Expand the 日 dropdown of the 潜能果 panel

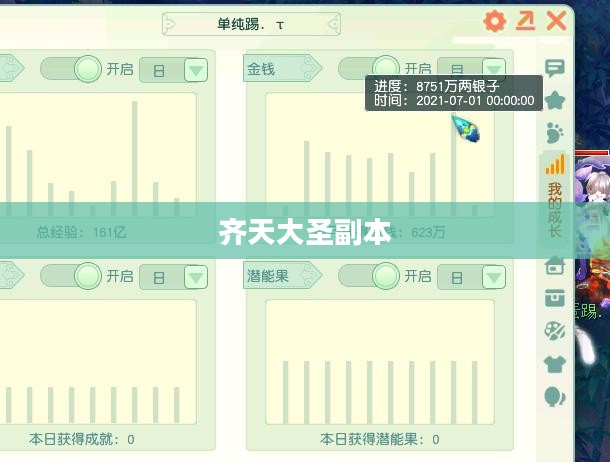494,277
